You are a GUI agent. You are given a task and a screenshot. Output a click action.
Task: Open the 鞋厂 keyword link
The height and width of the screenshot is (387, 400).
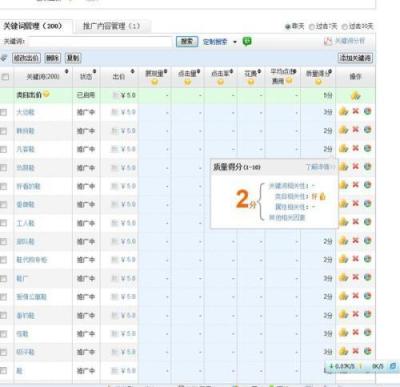[x=21, y=278]
